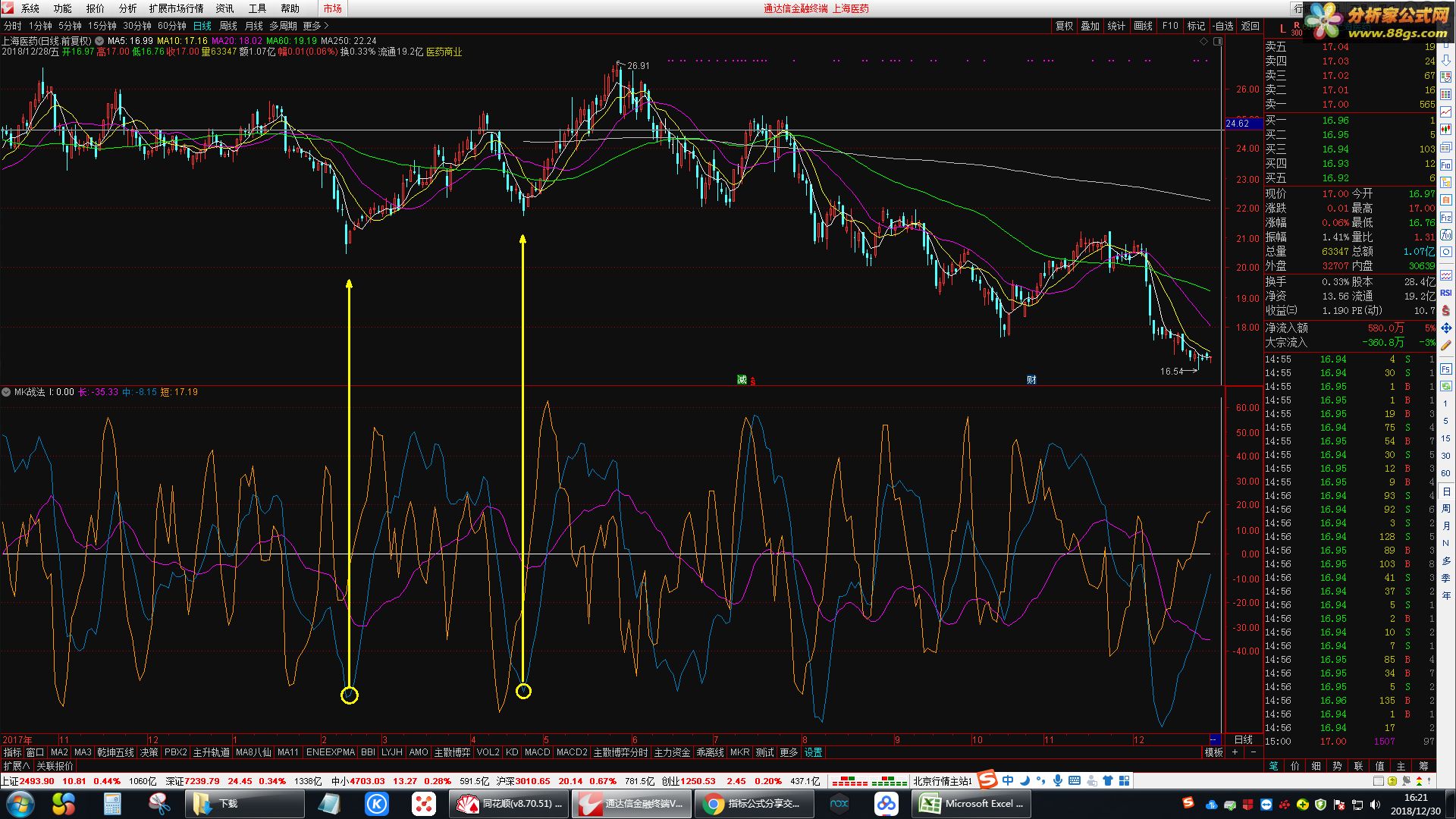Screen dimensions: 1456x819
Task: Open the 资讯 menu
Action: click(224, 8)
